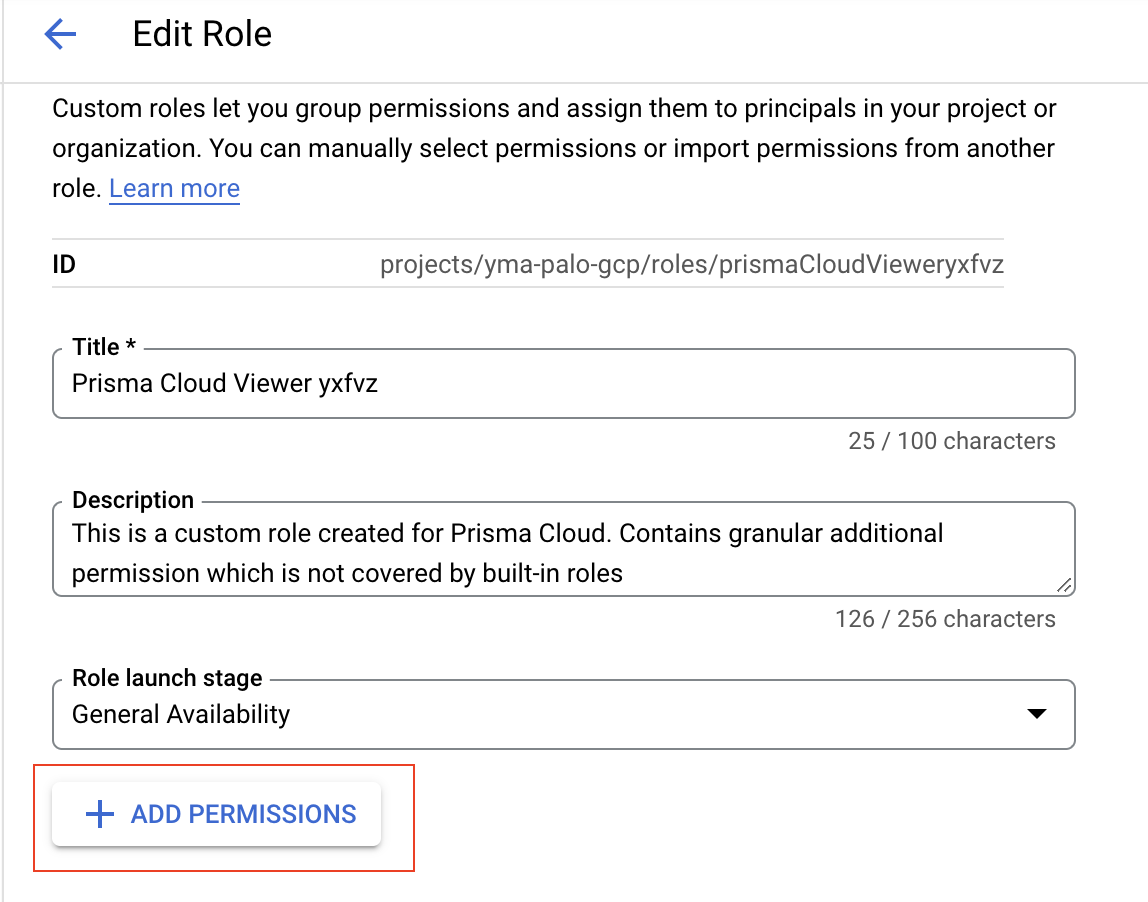Click the back arrow icon
Screen dimensions: 1148x902
coord(60,35)
